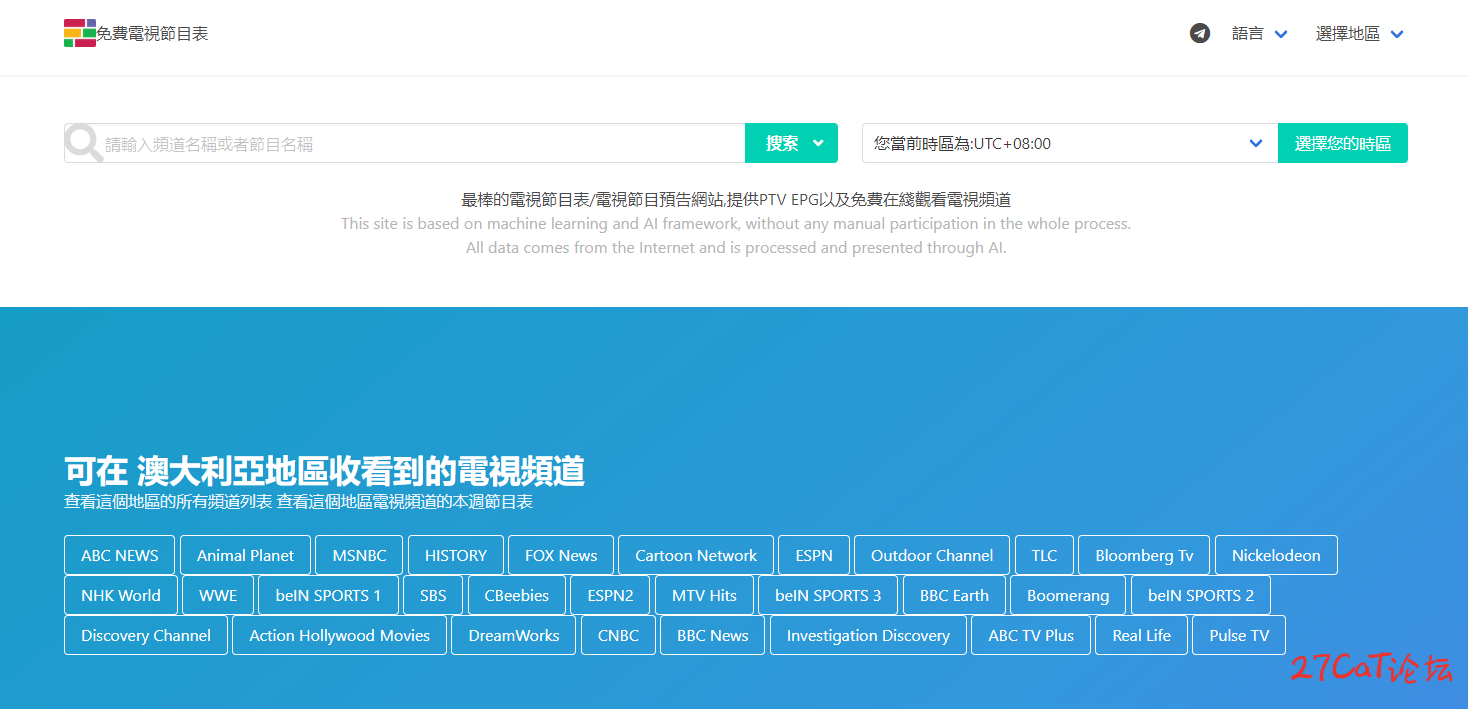
Task: Click the 選擇您的時區 button
Action: coord(1343,143)
